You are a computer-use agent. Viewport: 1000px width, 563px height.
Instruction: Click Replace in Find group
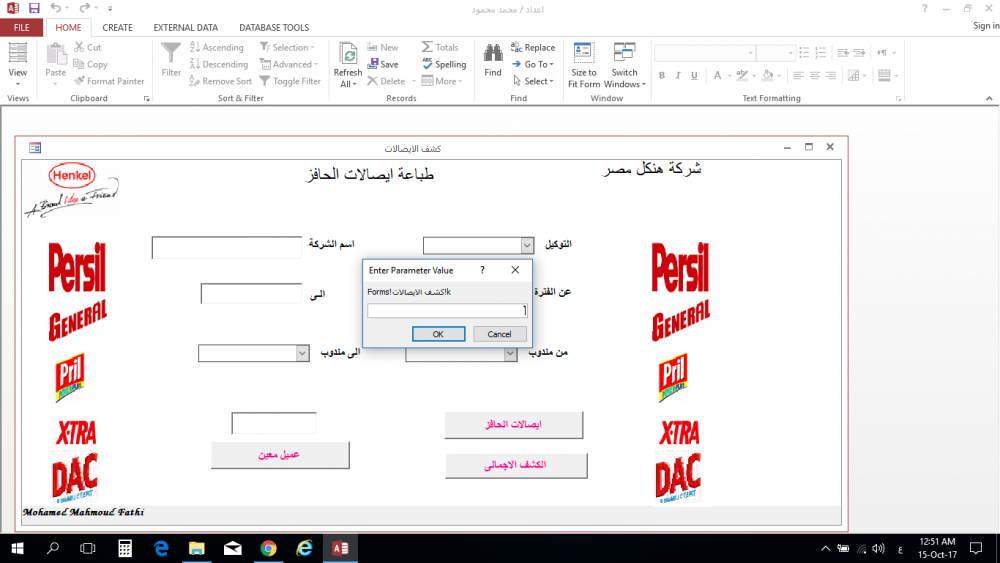click(x=533, y=47)
